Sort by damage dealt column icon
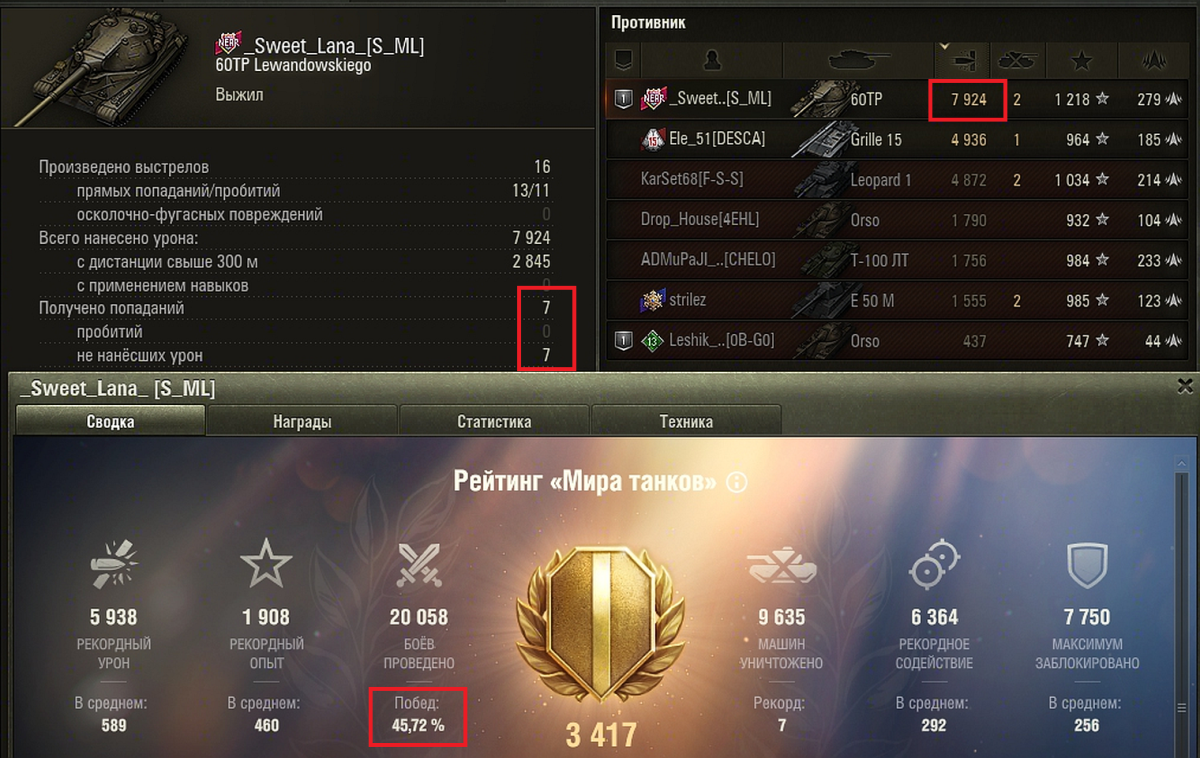The width and height of the screenshot is (1200, 758). pos(965,61)
